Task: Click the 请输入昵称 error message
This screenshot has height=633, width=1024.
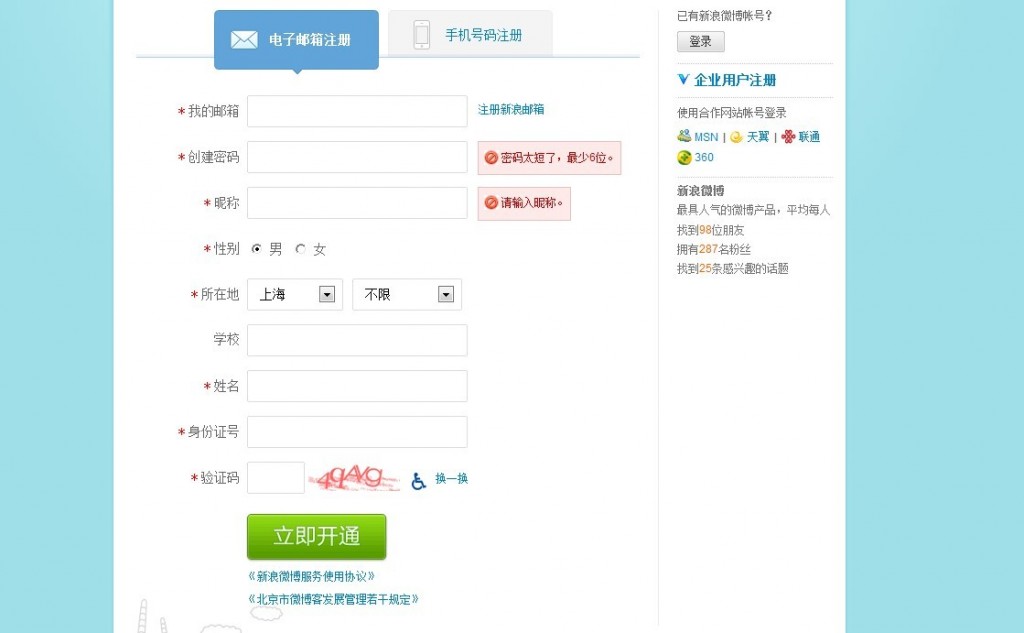Action: pos(524,203)
